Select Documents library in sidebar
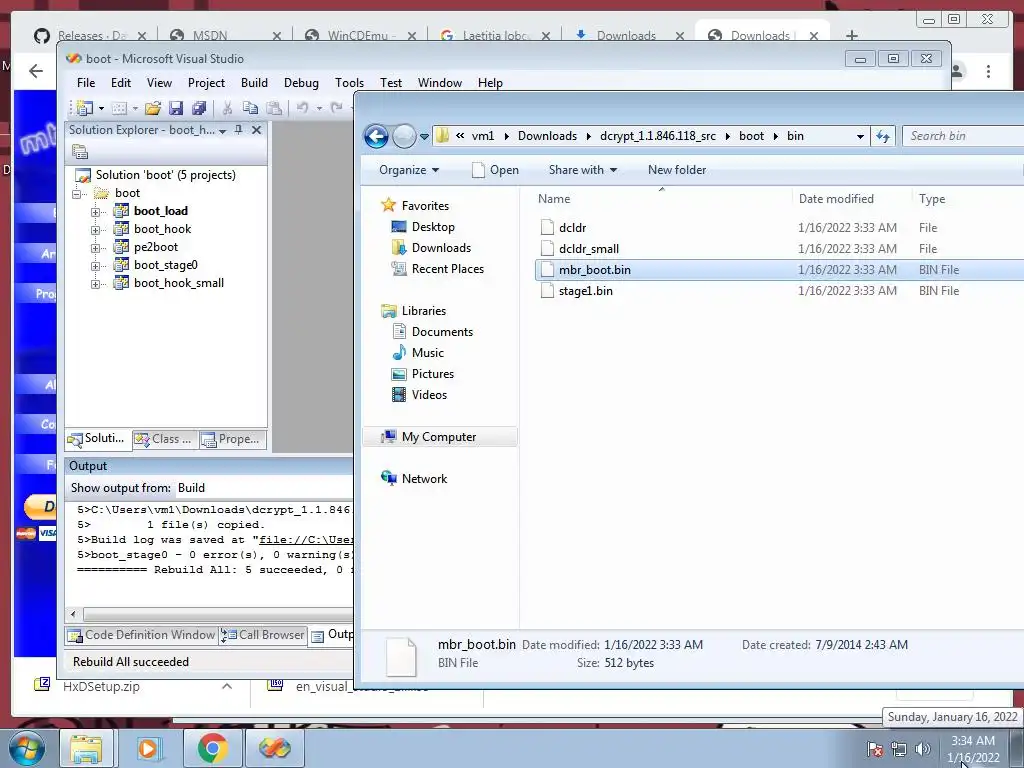Viewport: 1024px width, 768px height. pyautogui.click(x=442, y=332)
